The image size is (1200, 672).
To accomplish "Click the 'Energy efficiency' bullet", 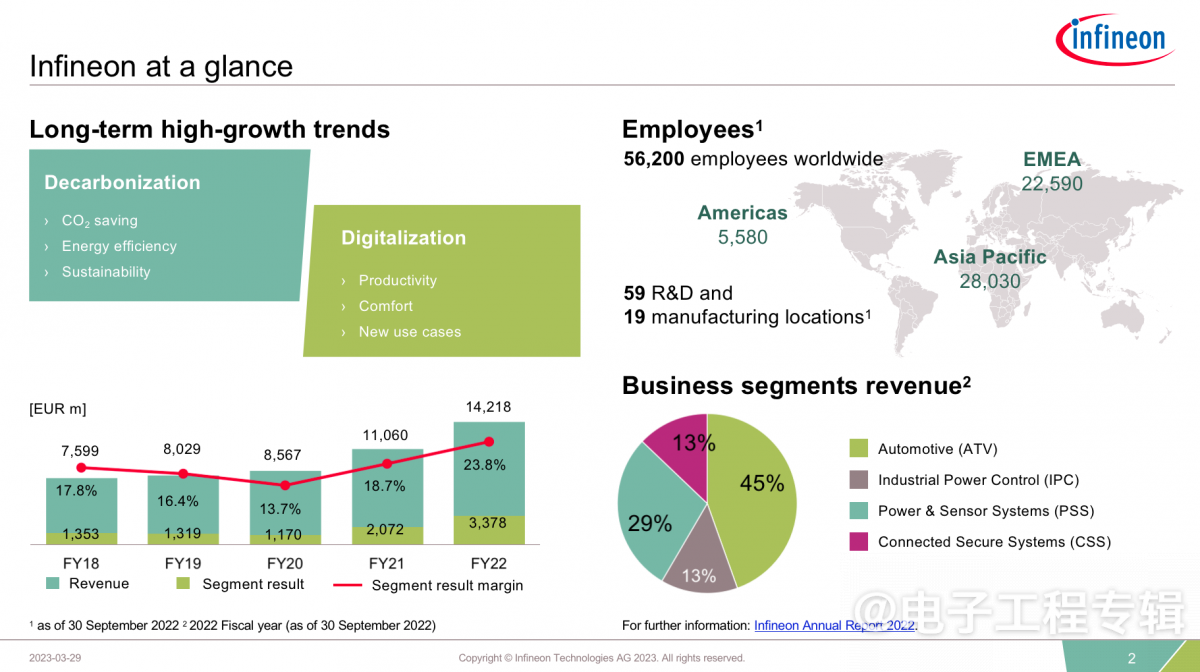I will click(x=119, y=246).
